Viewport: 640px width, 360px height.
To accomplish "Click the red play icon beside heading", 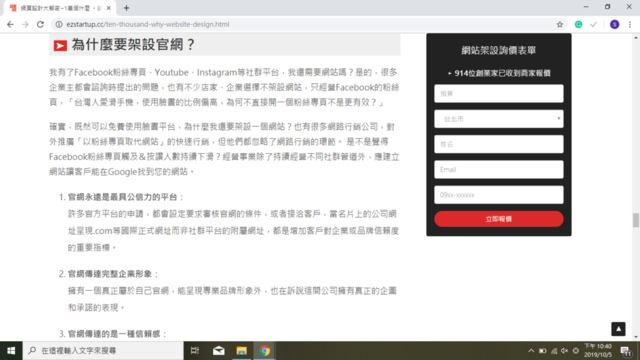I will click(x=60, y=46).
